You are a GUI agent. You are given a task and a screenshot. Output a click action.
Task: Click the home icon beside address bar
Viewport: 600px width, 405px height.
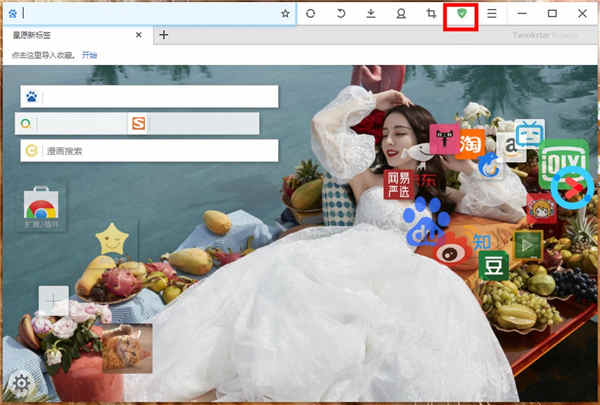pos(12,14)
